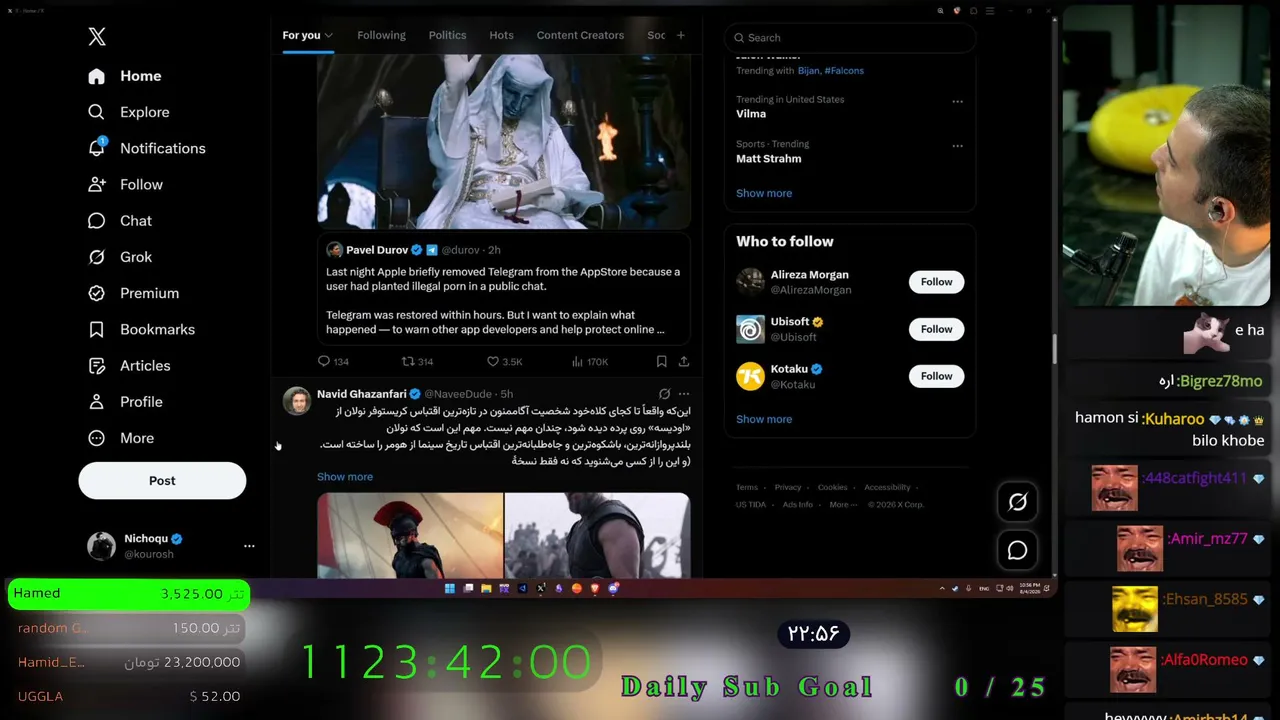Open Chat from the left sidebar
The image size is (1280, 720).
coord(120,221)
